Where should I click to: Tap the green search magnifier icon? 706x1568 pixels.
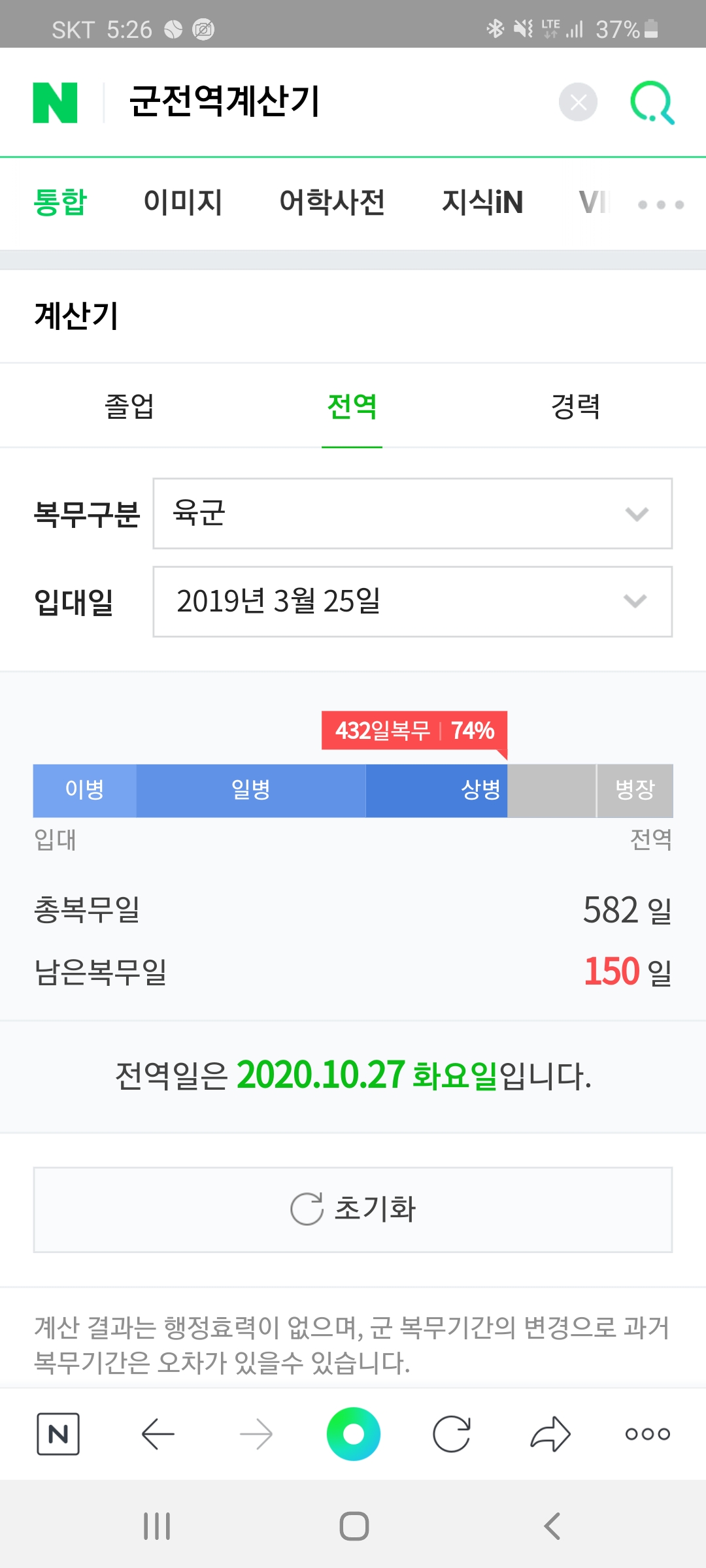coord(652,103)
